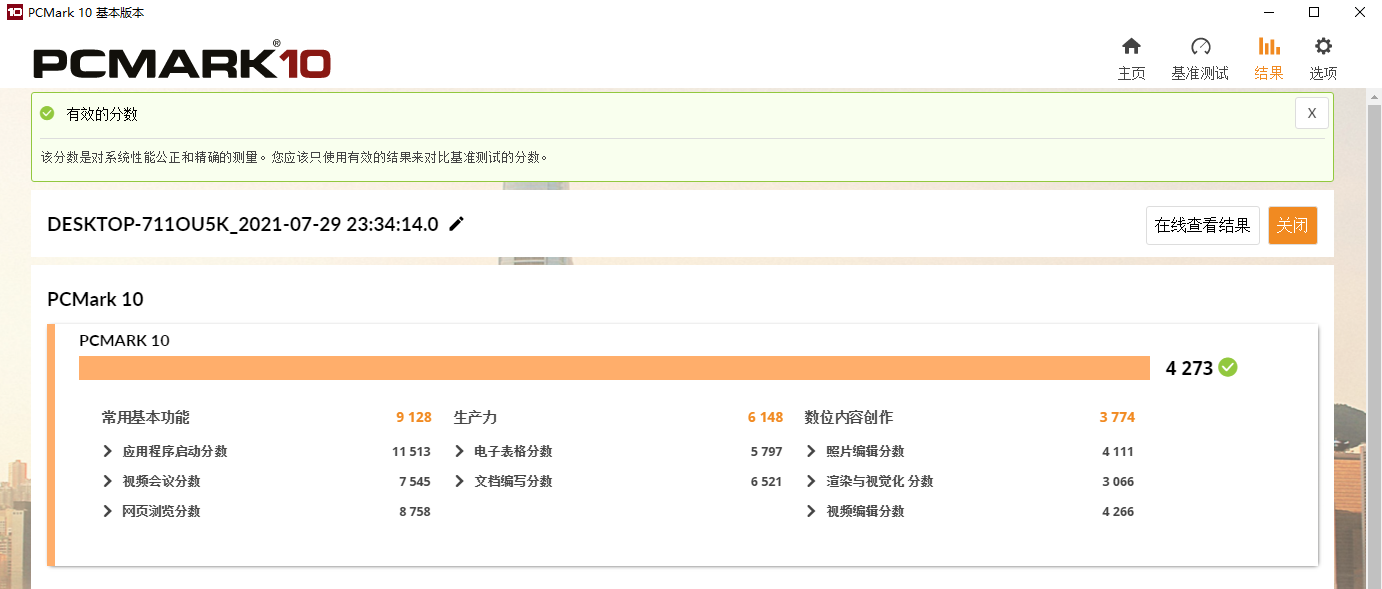
Task: Click the essentials score 9 128
Action: tap(413, 417)
